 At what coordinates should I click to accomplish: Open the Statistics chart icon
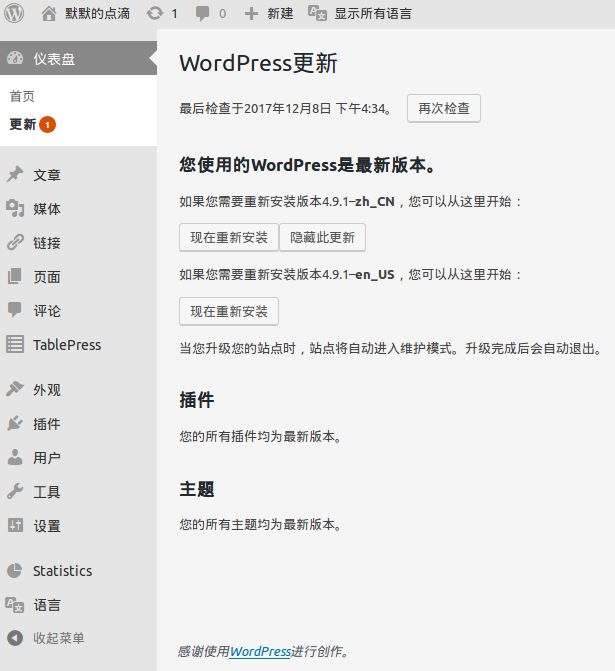click(15, 571)
